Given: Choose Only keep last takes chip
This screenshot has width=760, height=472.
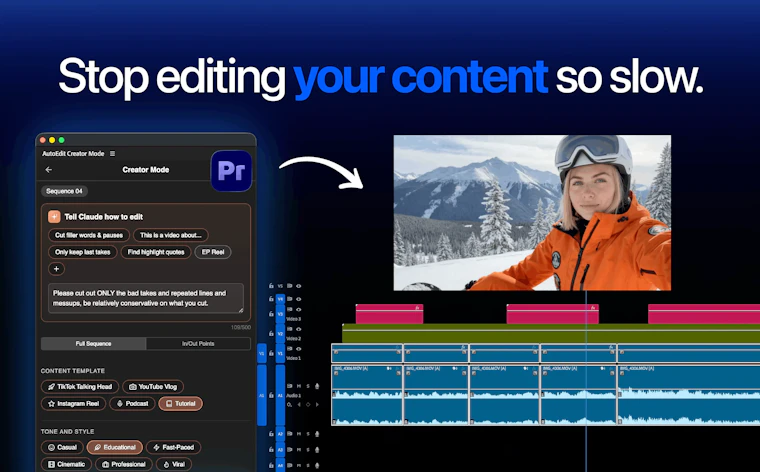Looking at the screenshot, I should 82,252.
